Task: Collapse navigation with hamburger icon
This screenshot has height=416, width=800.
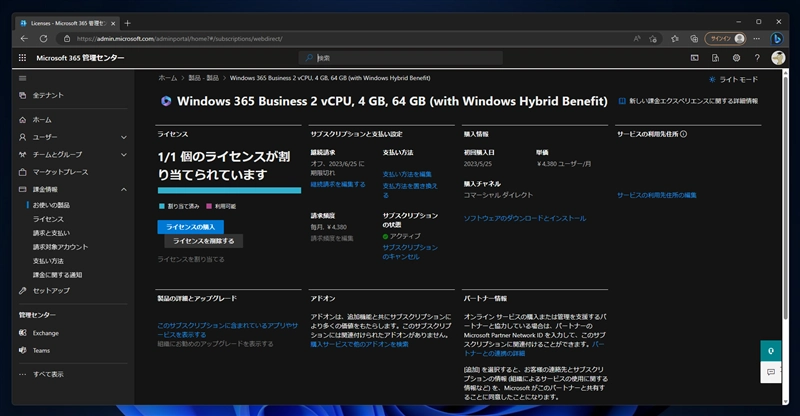Action: tap(22, 78)
